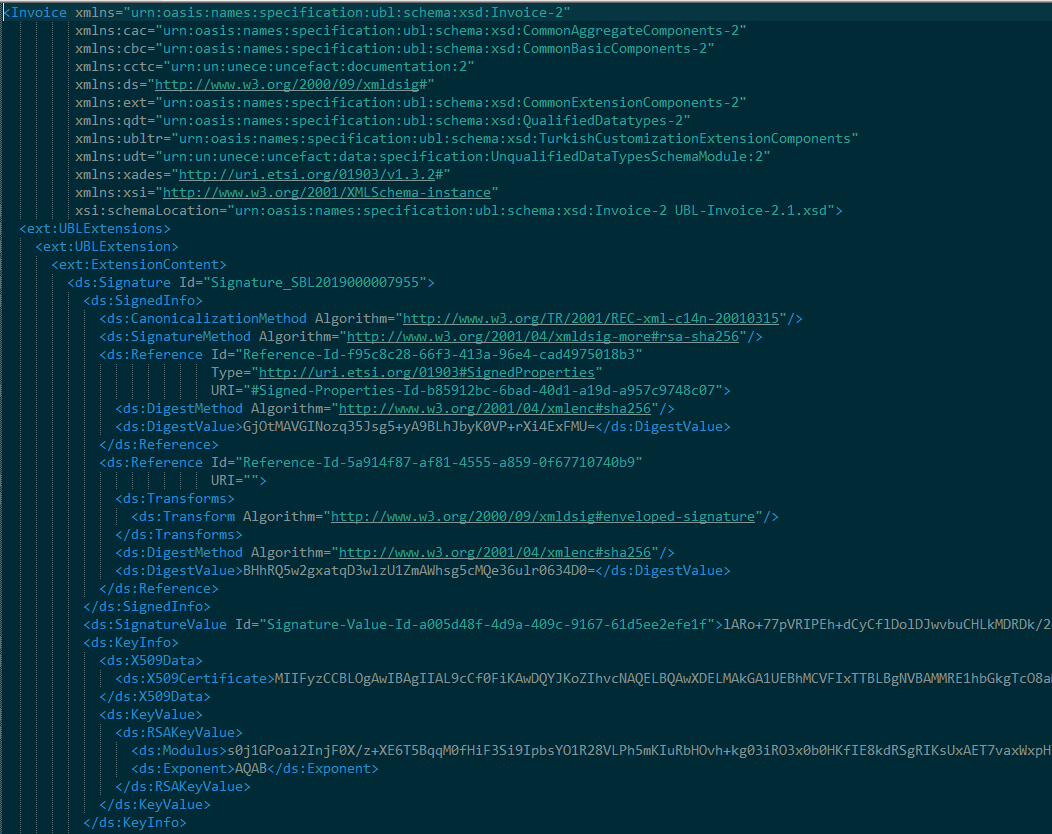The image size is (1052, 834).
Task: Click the ds:SignatureValue opening tag
Action: 155,624
